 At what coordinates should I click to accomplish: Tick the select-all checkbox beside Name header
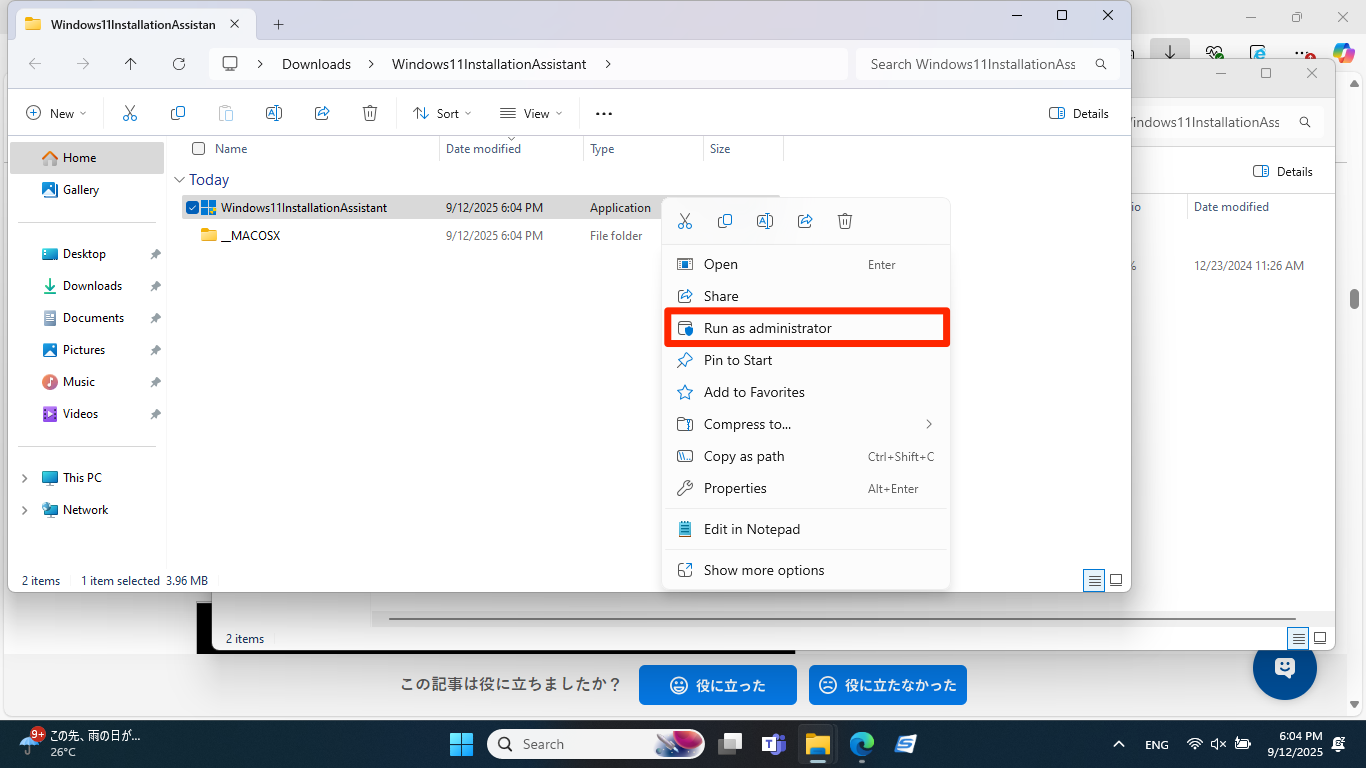tap(198, 149)
